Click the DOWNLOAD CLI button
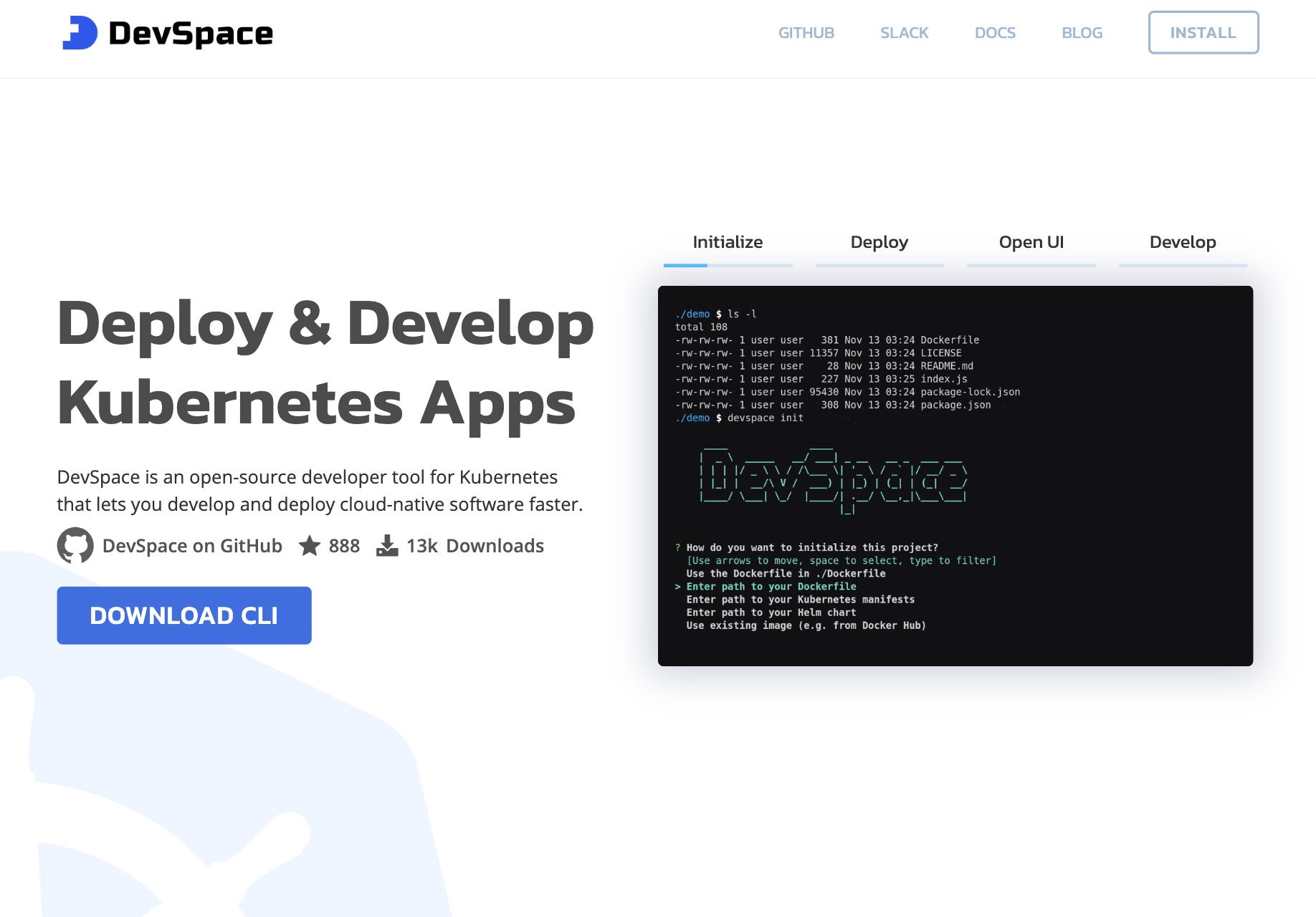 (x=184, y=615)
